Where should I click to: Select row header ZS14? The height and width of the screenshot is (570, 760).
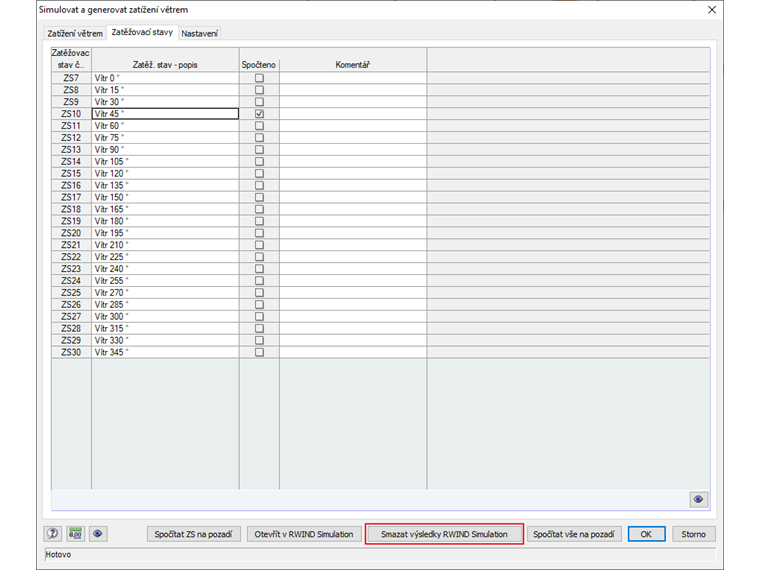pos(71,161)
